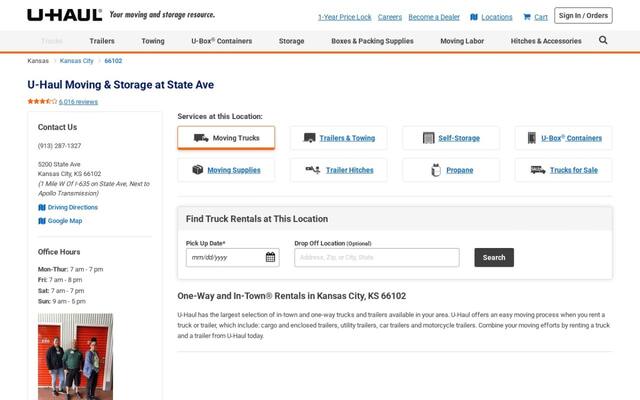This screenshot has width=640, height=400.
Task: View the Cart link
Action: [541, 17]
